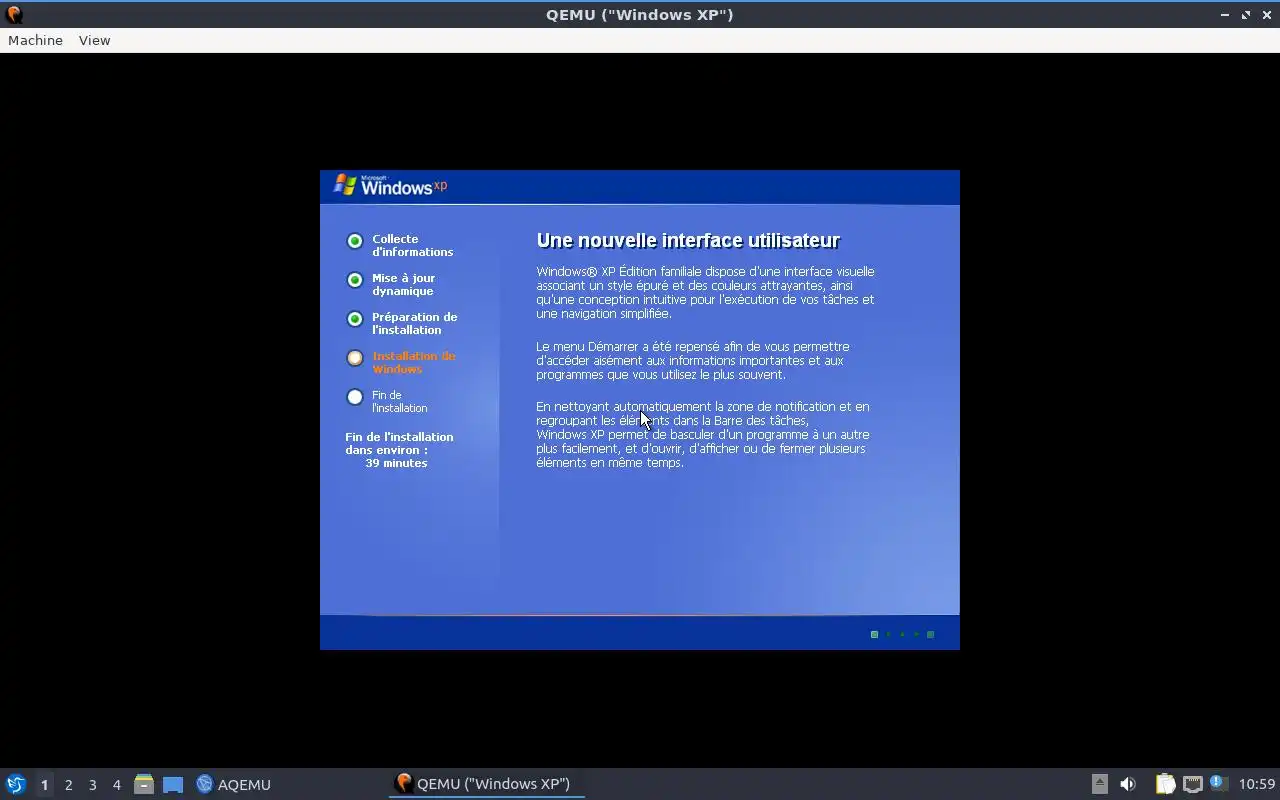Minimize the QEMU window
This screenshot has height=800, width=1280.
tap(1225, 15)
